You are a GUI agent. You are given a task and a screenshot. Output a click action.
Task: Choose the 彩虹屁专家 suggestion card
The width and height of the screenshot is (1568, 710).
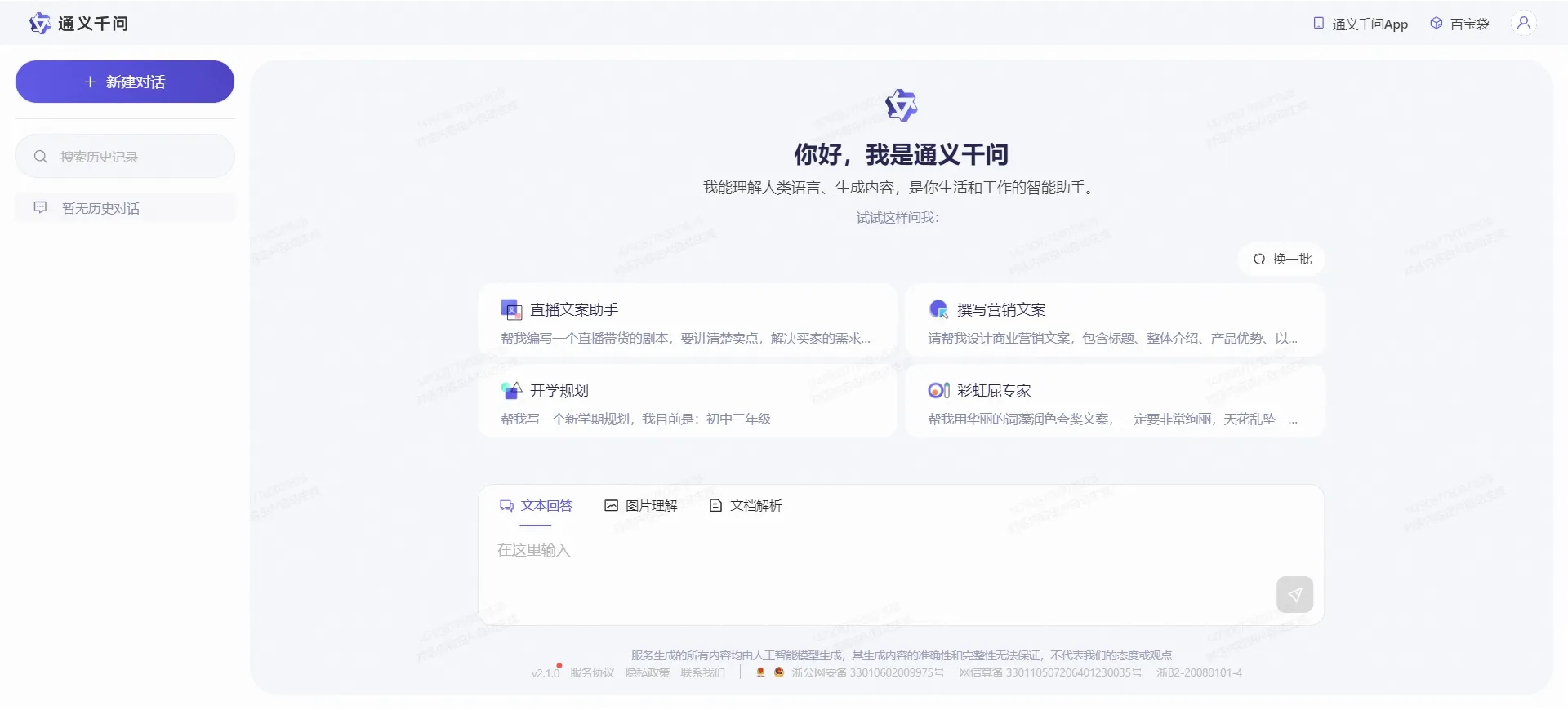[1115, 401]
